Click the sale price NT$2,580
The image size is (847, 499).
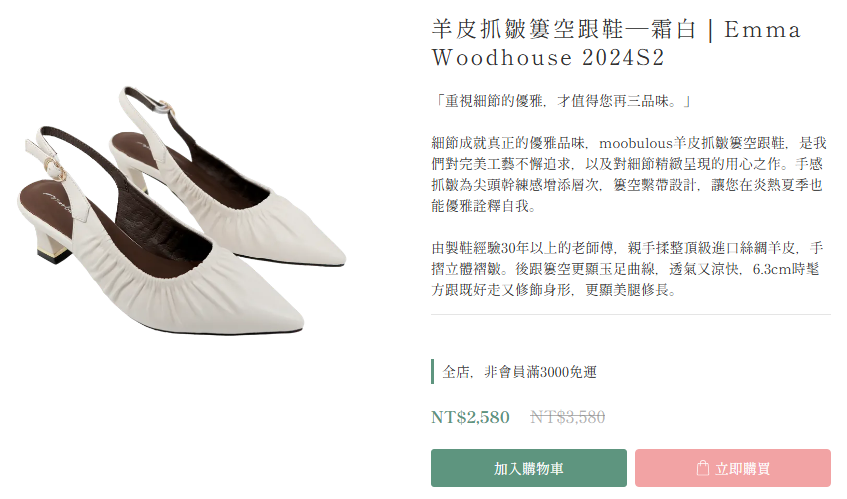470,417
